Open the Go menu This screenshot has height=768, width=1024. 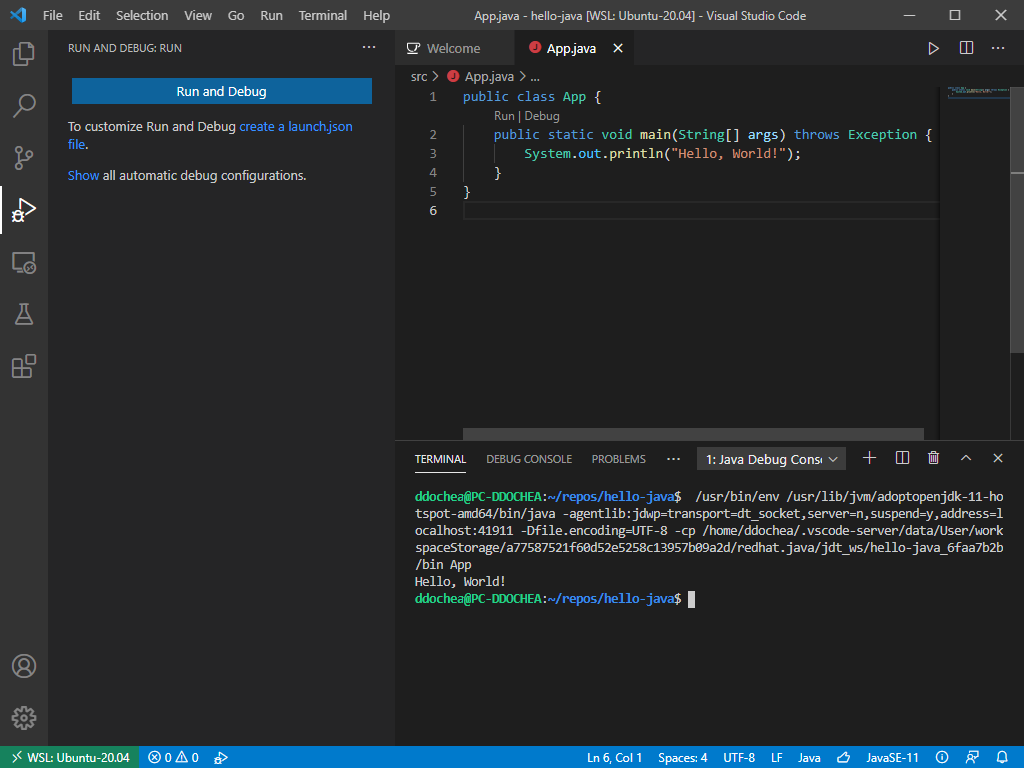pyautogui.click(x=236, y=15)
